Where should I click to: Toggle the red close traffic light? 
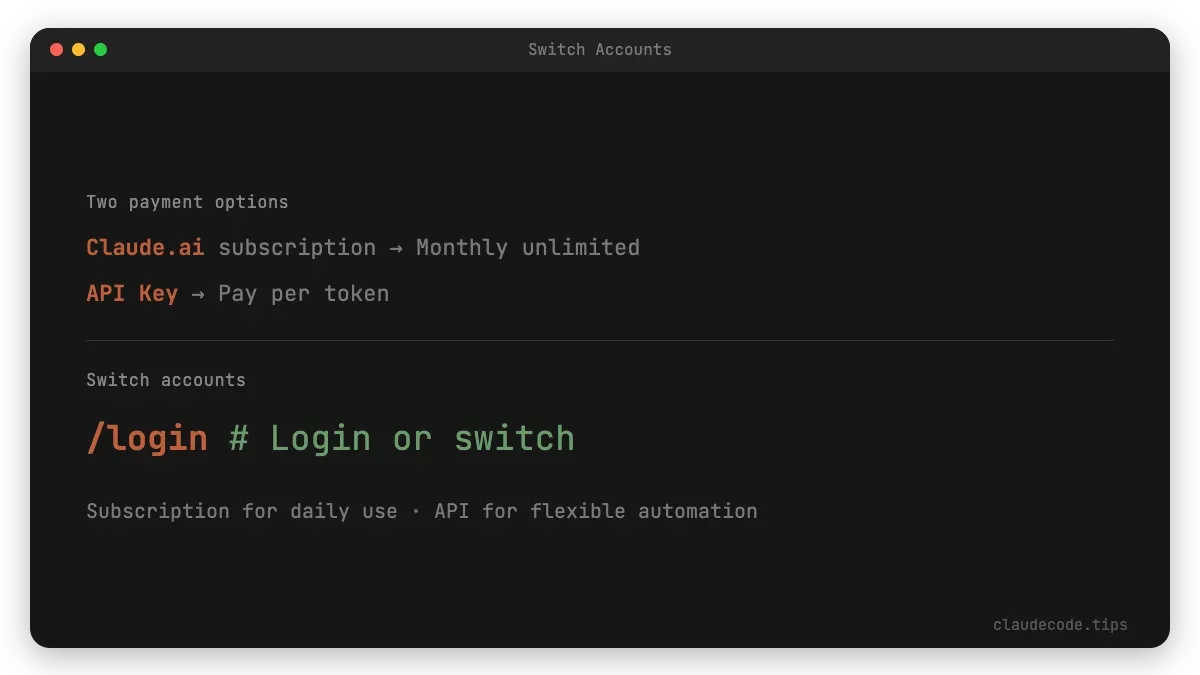point(57,48)
